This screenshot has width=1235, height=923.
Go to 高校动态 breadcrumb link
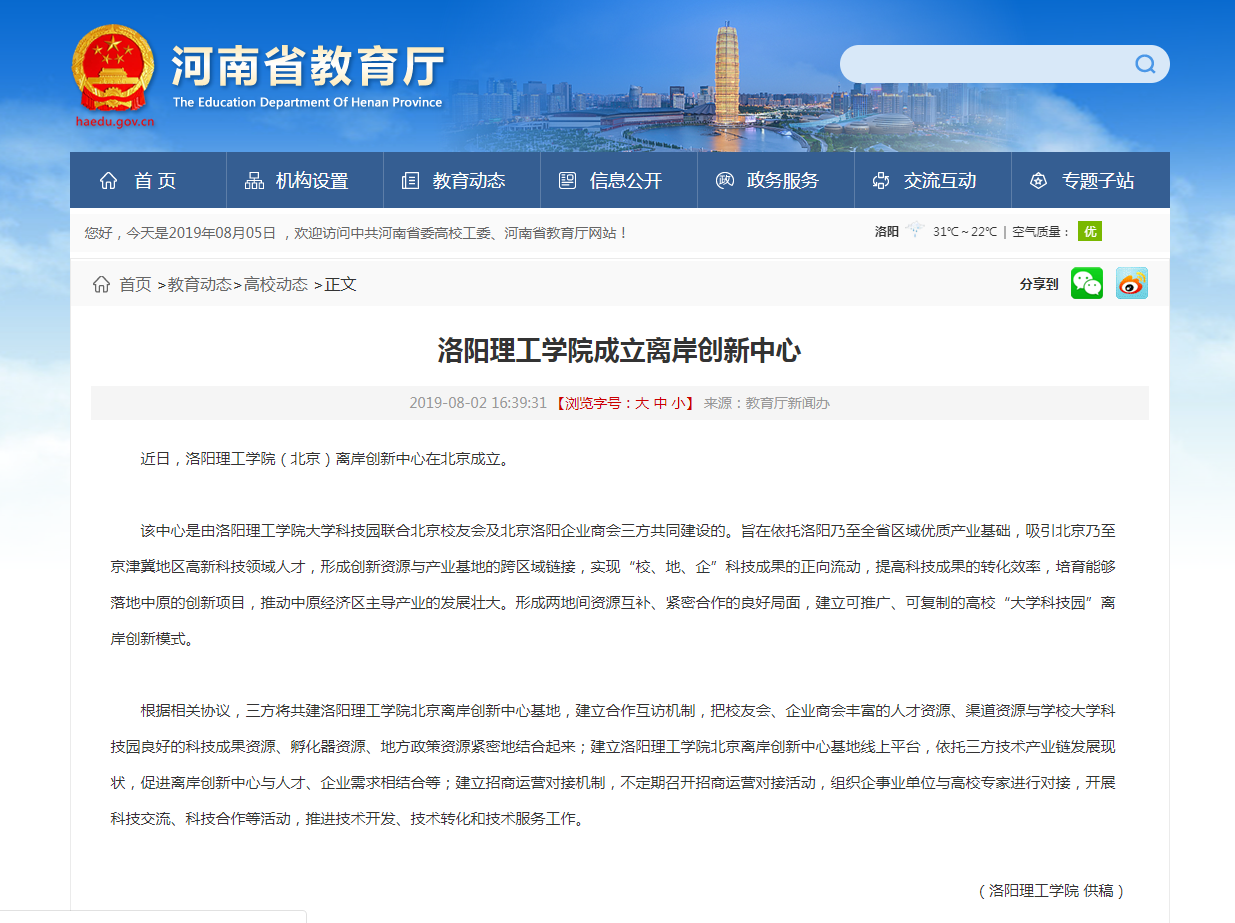coord(276,285)
